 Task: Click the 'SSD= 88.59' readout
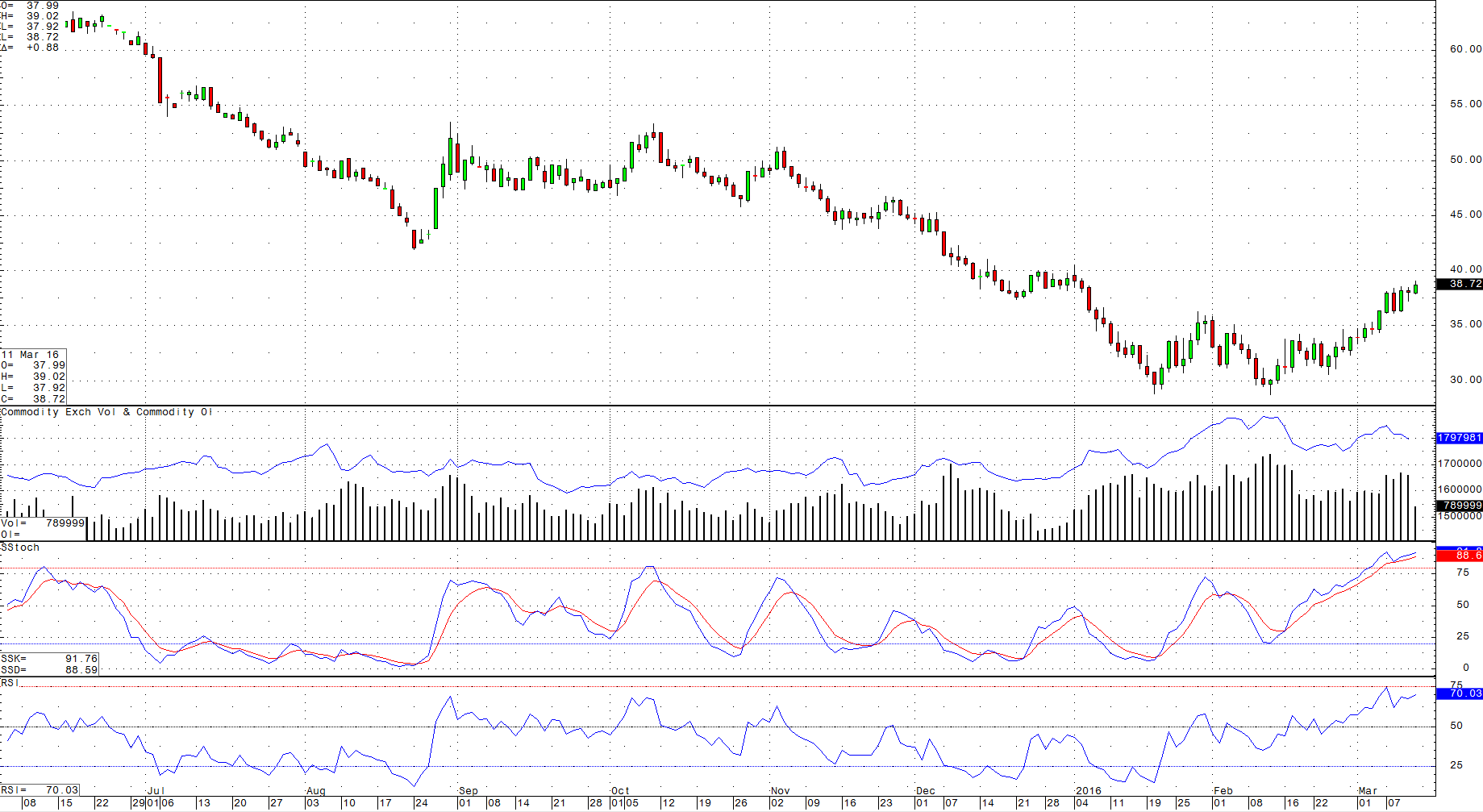(49, 670)
